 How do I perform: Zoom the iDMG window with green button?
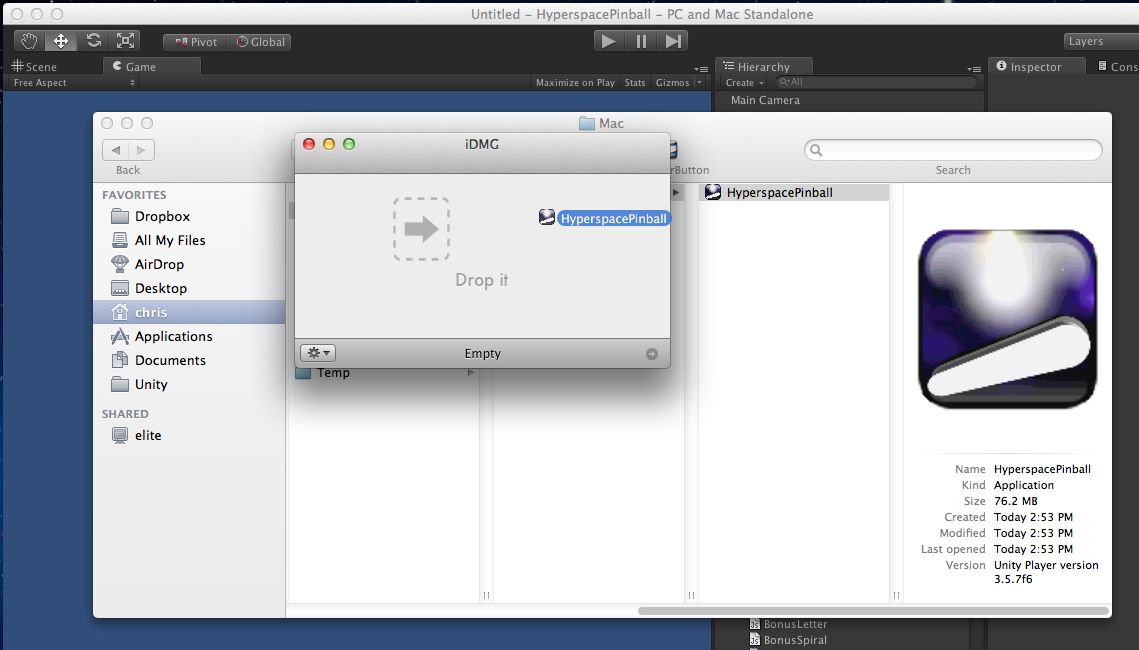tap(349, 144)
